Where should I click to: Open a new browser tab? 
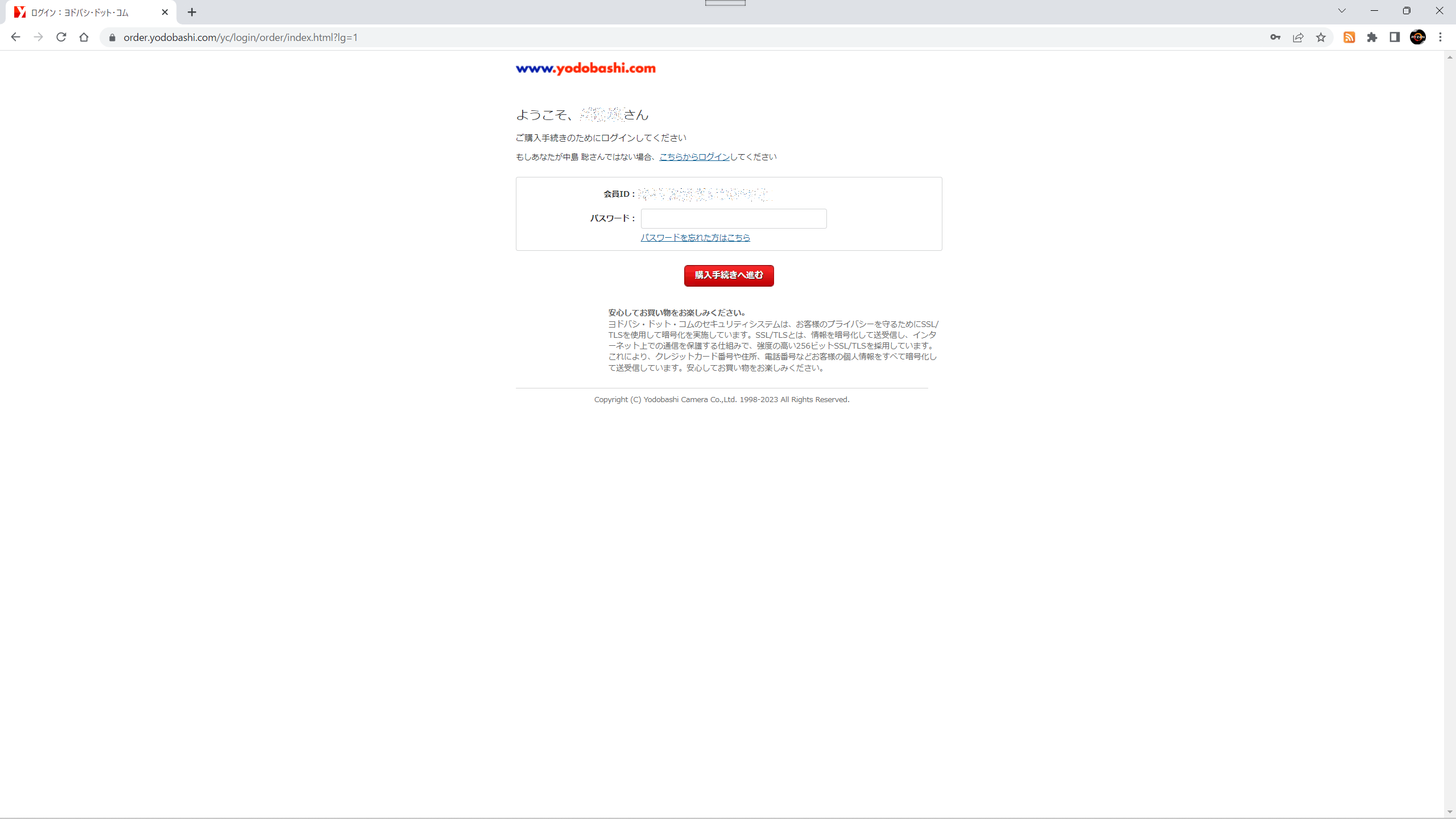pos(192,12)
